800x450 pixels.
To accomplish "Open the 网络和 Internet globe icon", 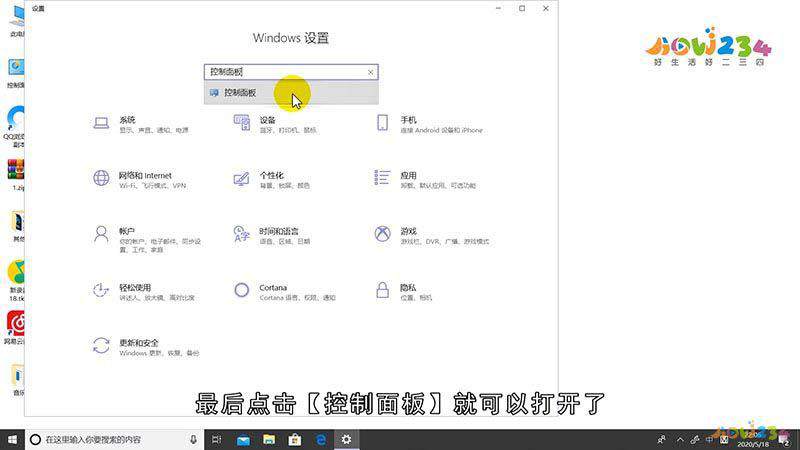I will (101, 178).
